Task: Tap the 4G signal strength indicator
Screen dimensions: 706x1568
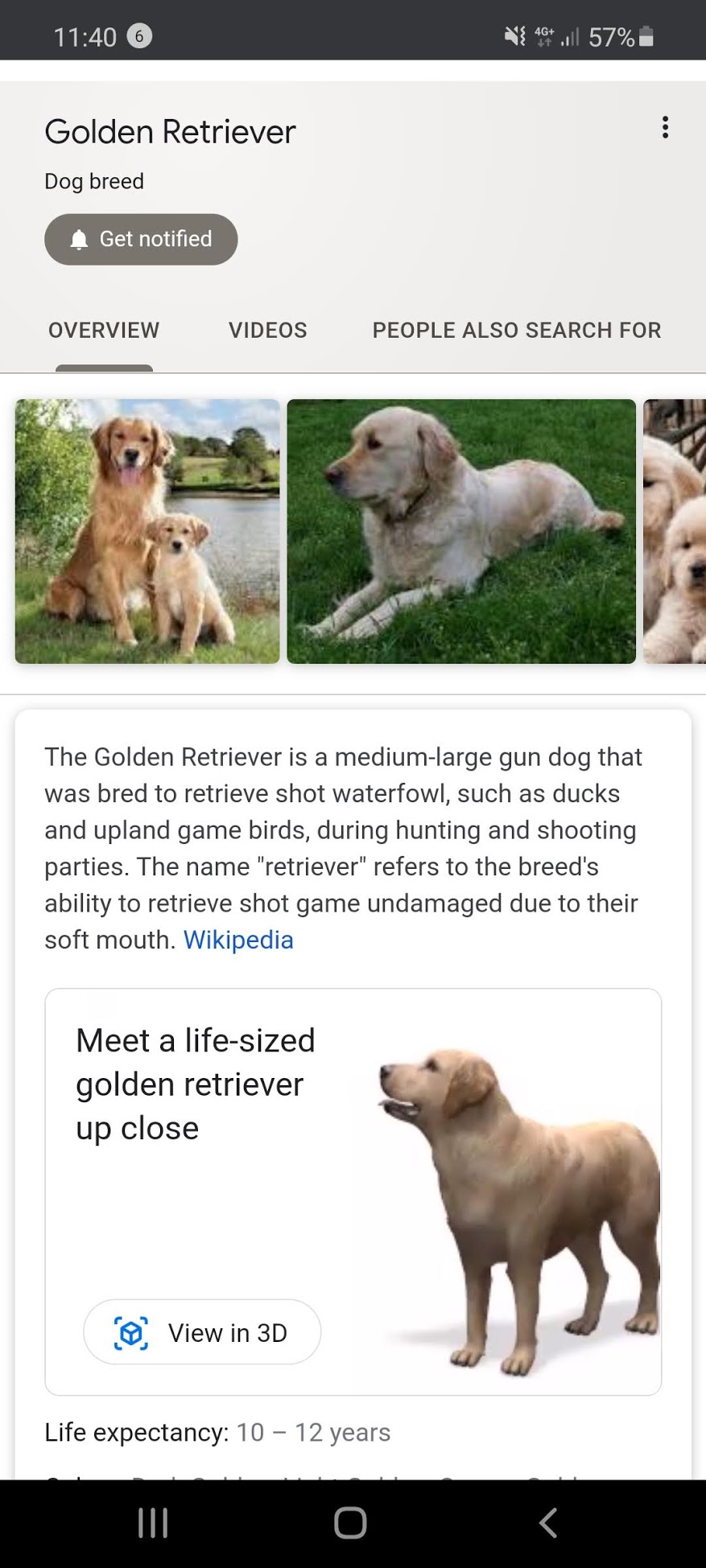Action: tap(557, 36)
